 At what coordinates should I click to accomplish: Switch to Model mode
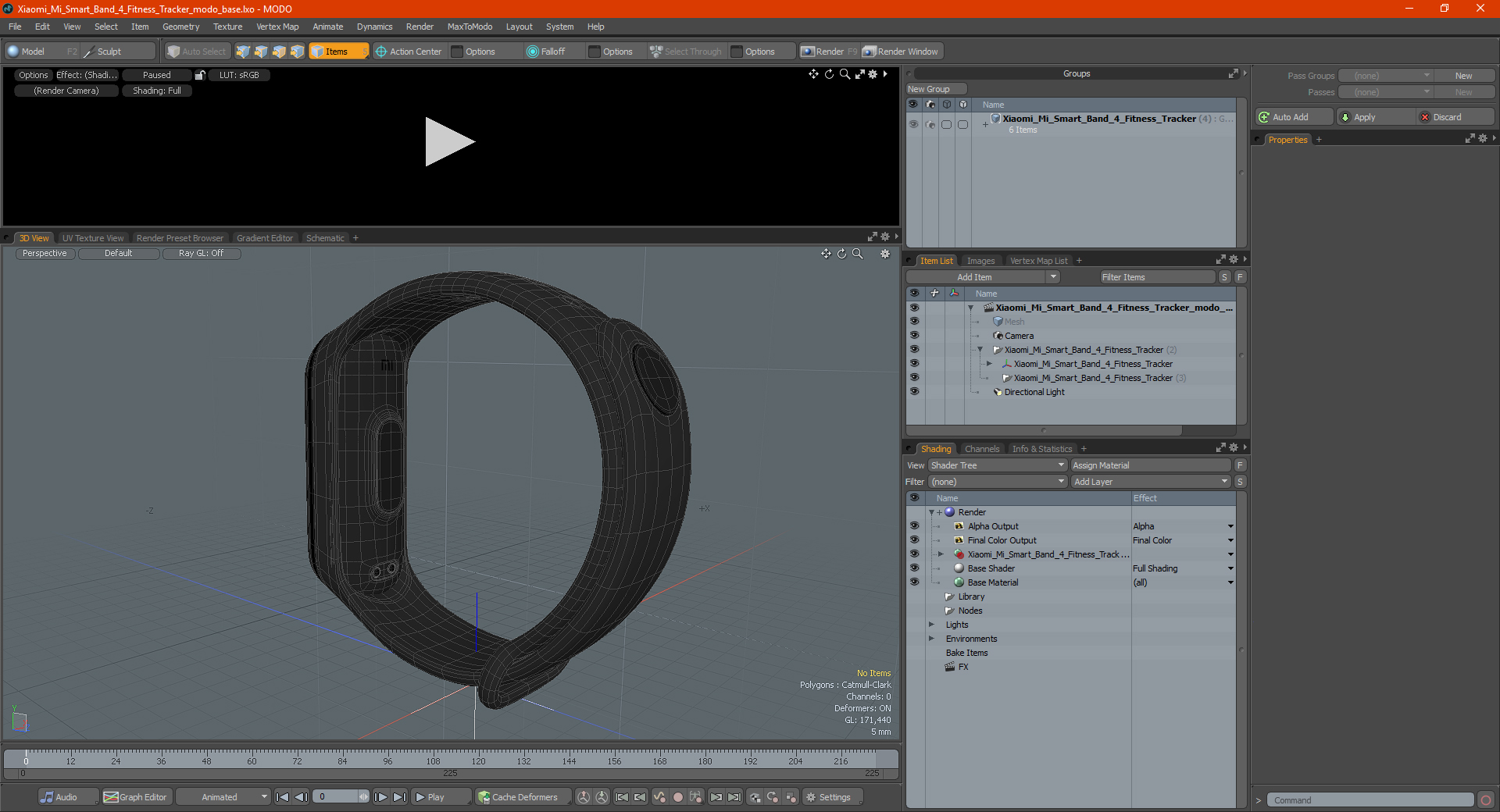point(33,52)
